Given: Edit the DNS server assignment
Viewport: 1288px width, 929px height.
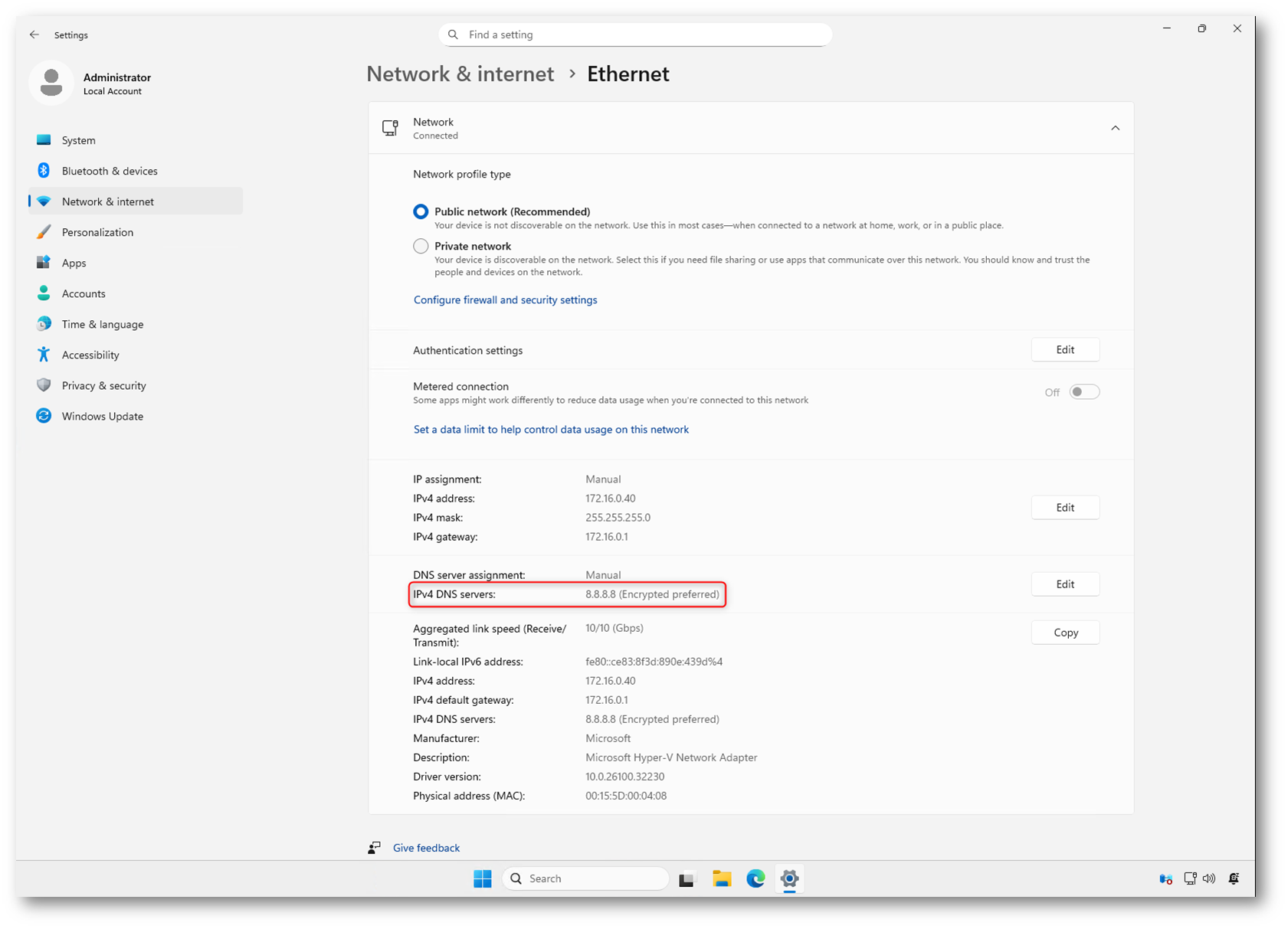Looking at the screenshot, I should 1065,584.
